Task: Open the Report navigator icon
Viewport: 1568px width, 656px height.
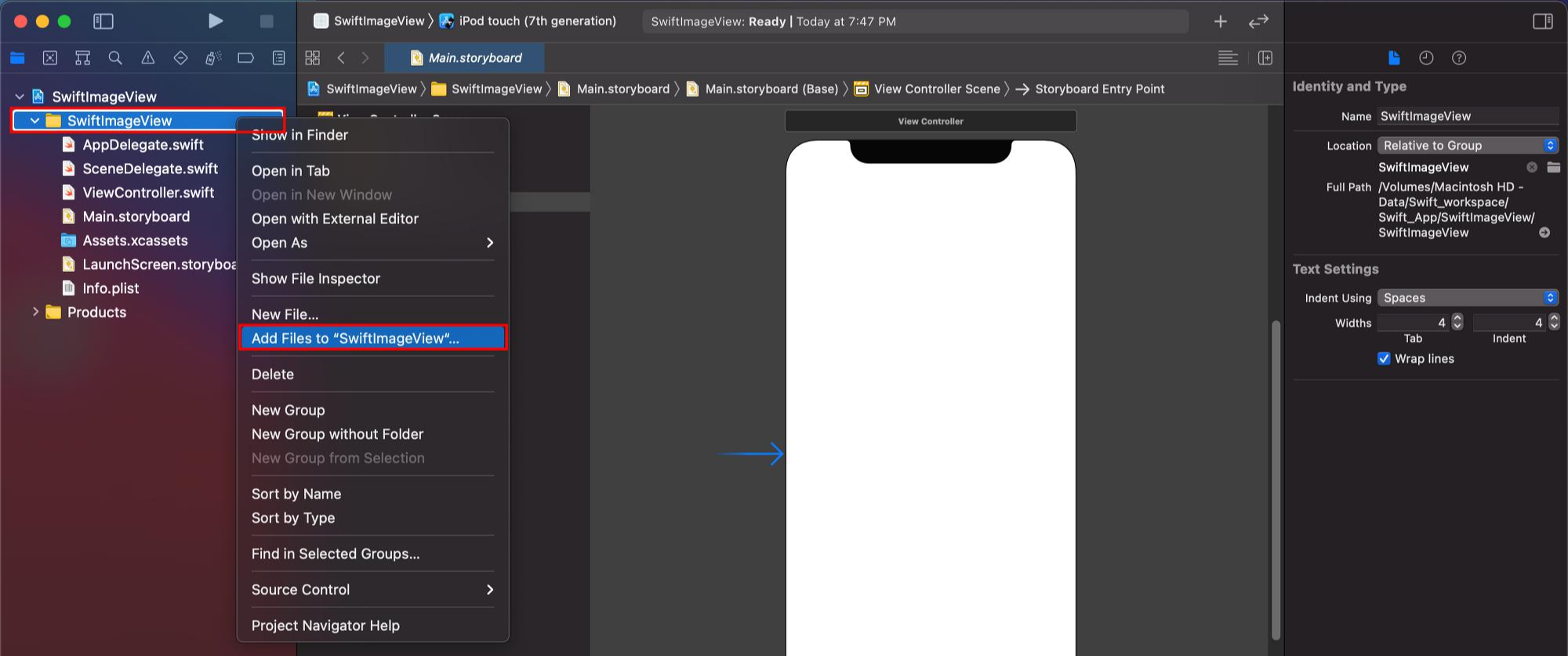Action: point(278,58)
